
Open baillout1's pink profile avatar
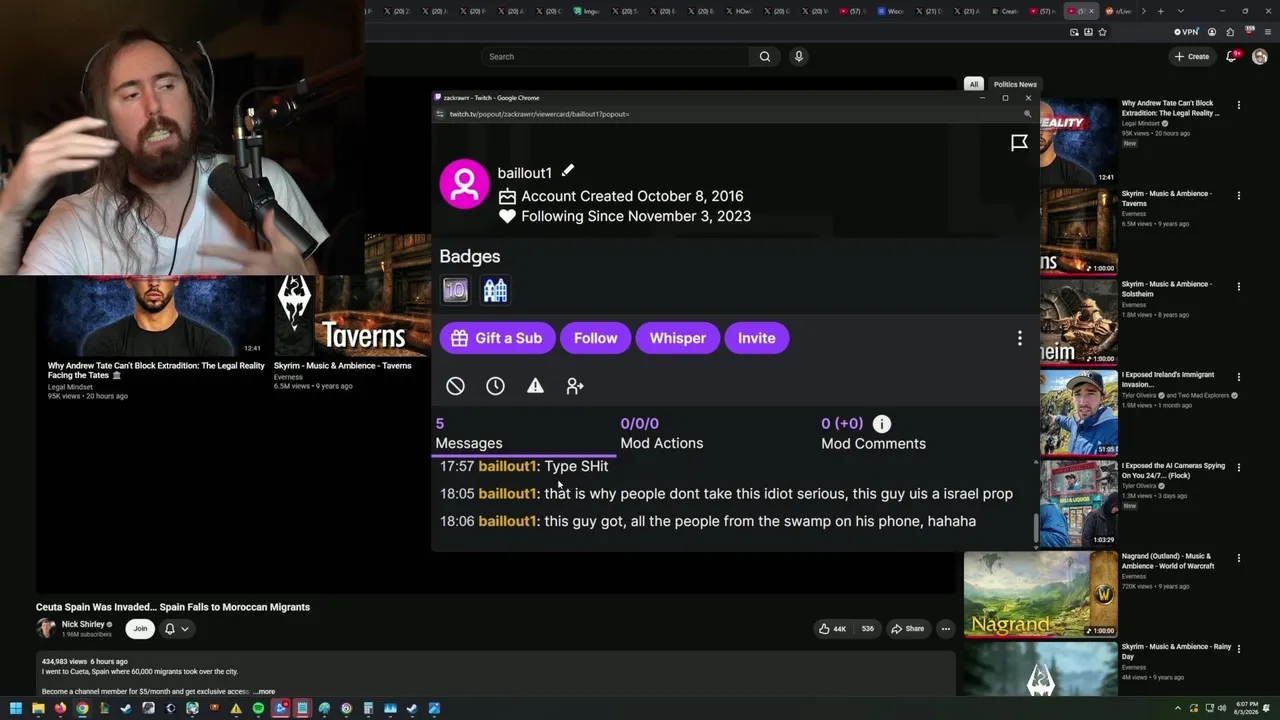[464, 184]
